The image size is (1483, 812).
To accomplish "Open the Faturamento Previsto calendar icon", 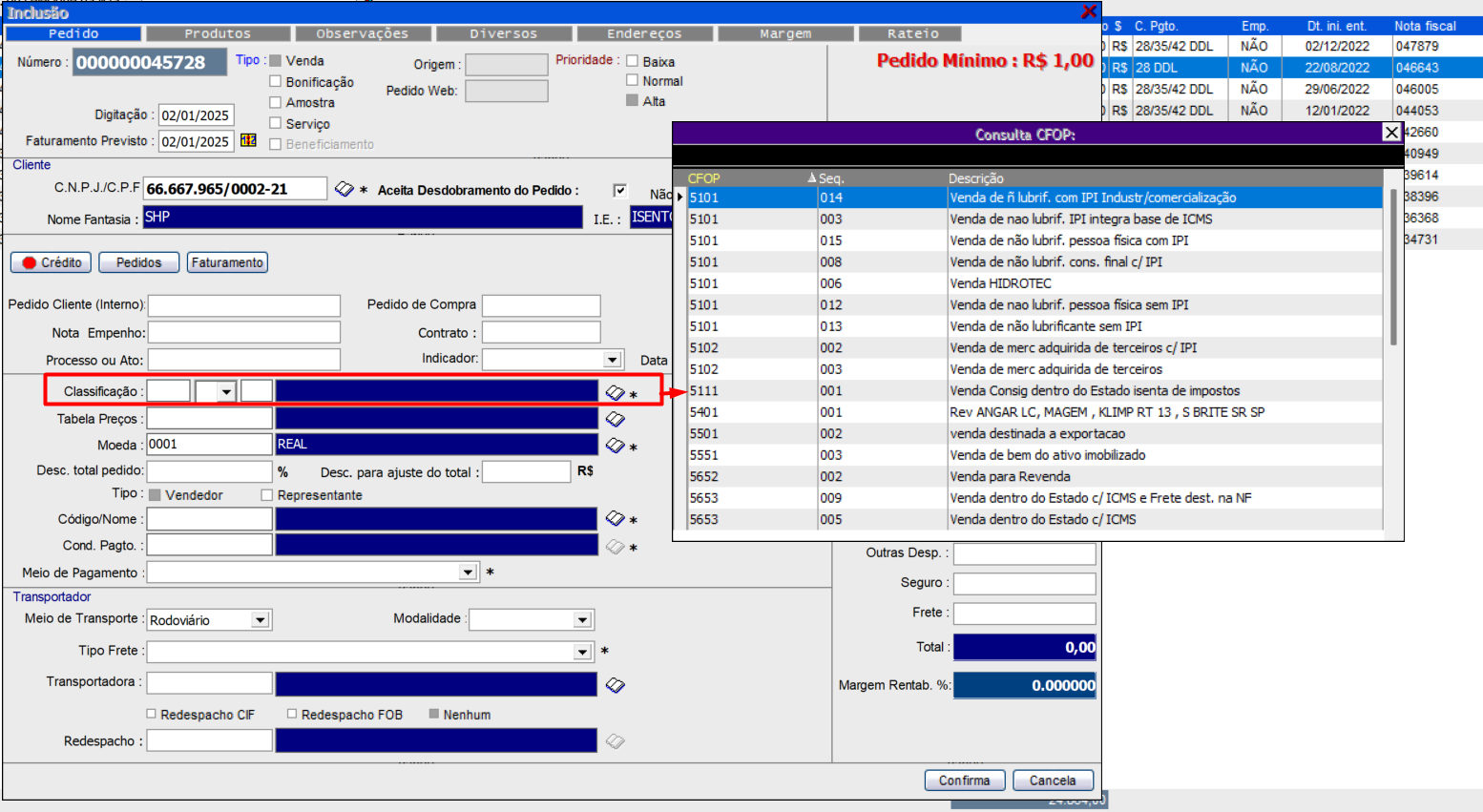I will [x=248, y=140].
